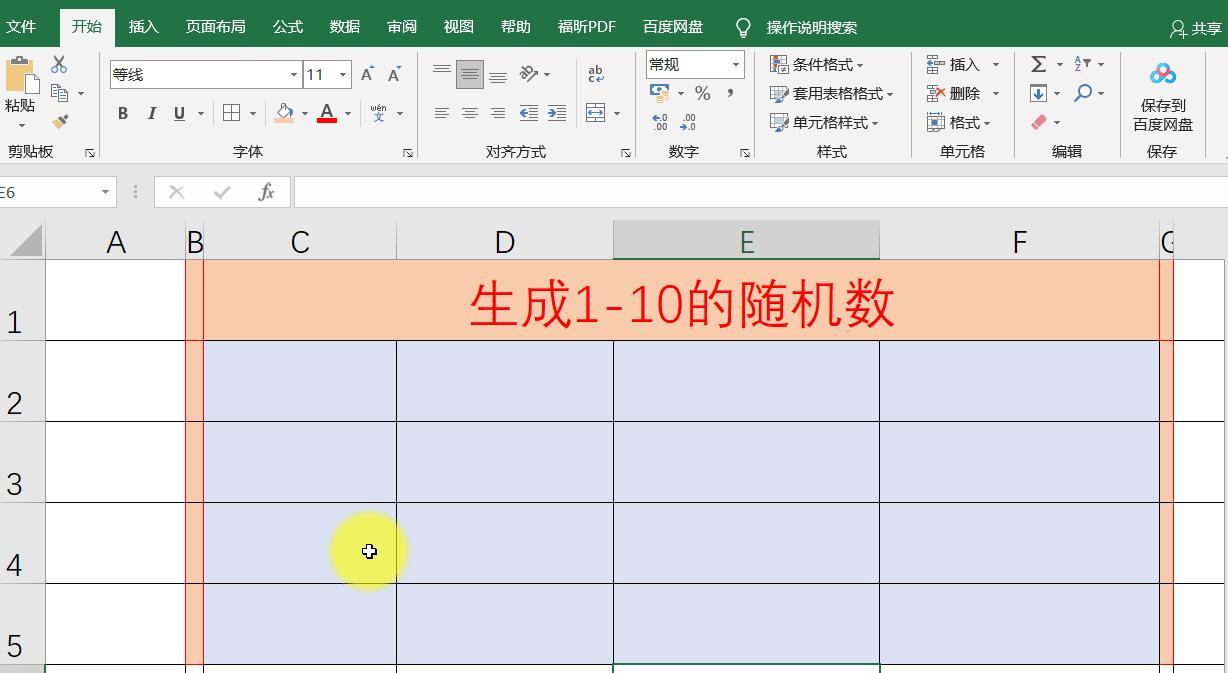Open the font size 11 dropdown
Screen dimensions: 1228x673
pos(343,75)
